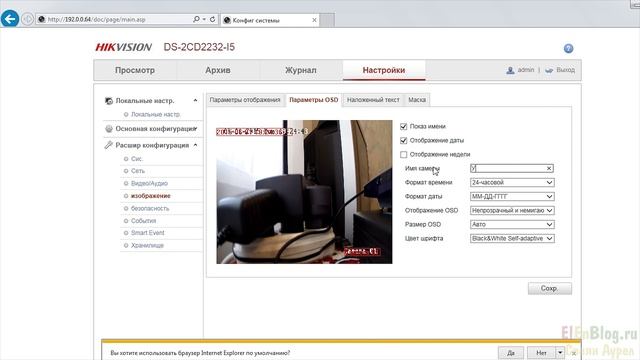The height and width of the screenshot is (360, 640).
Task: Select the изображение sidebar item
Action: click(150, 196)
